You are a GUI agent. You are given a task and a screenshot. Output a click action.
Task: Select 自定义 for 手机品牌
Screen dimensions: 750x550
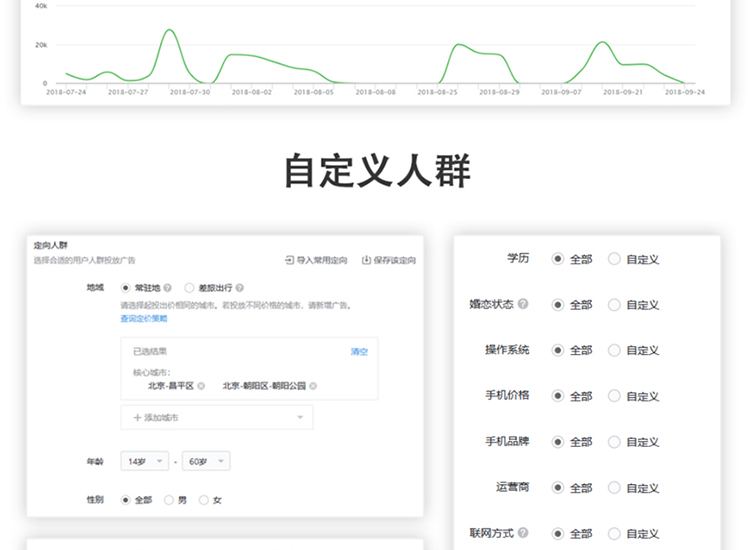coord(614,442)
